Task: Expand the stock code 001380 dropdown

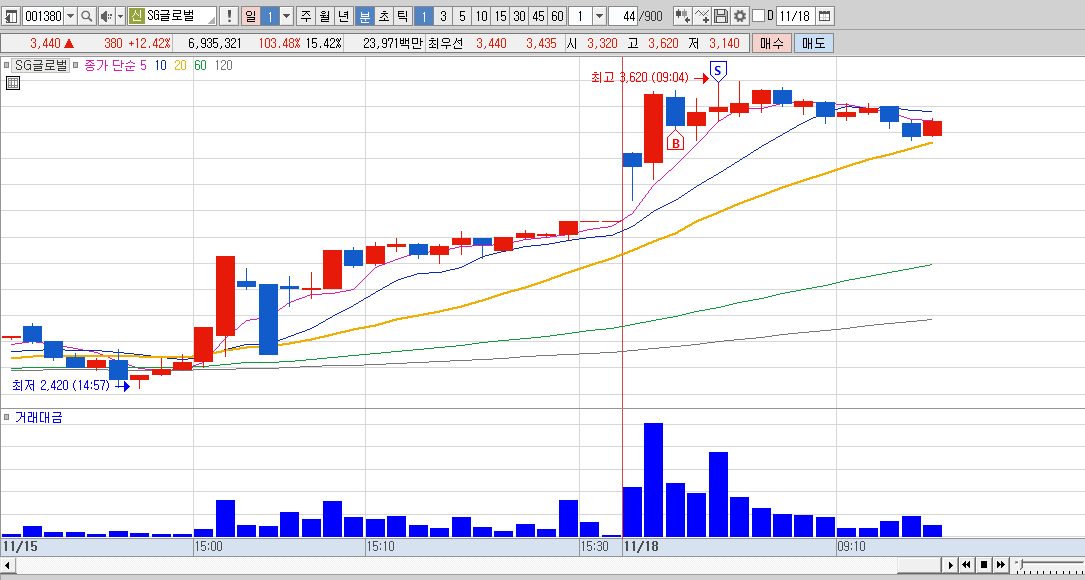Action: coord(70,16)
